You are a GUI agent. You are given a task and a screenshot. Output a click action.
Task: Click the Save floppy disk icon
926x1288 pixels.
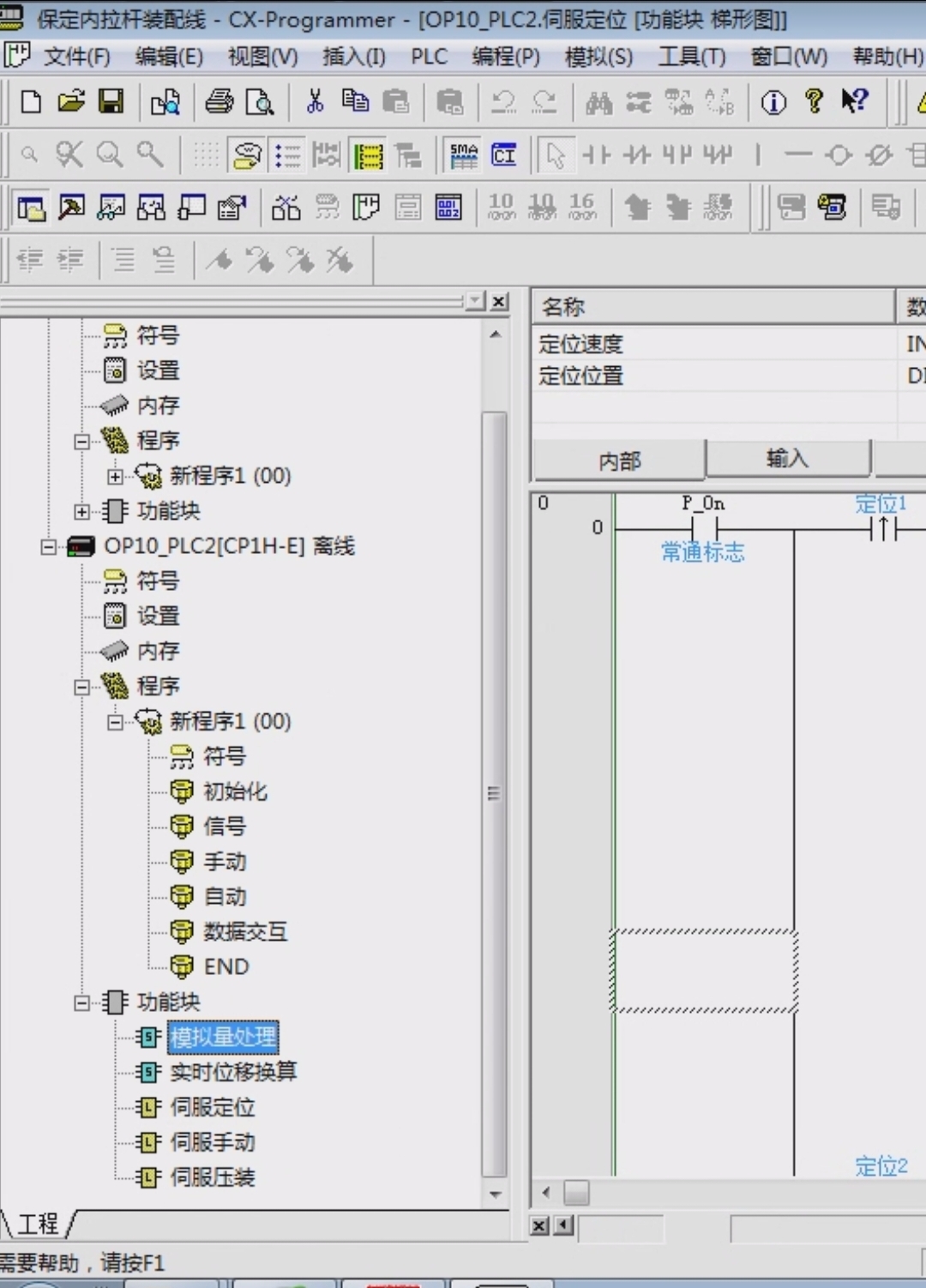111,102
